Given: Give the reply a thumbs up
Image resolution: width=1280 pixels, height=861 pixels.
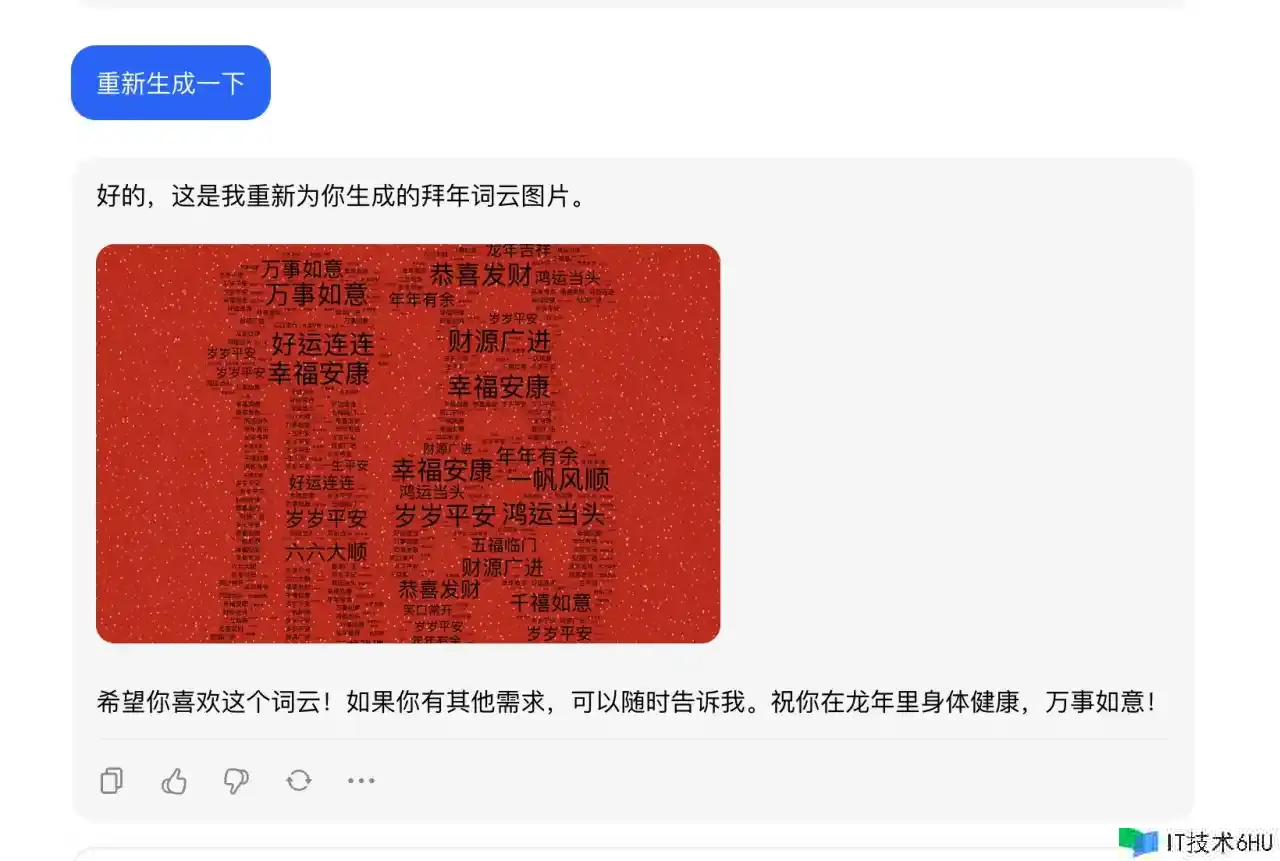Looking at the screenshot, I should (x=174, y=781).
